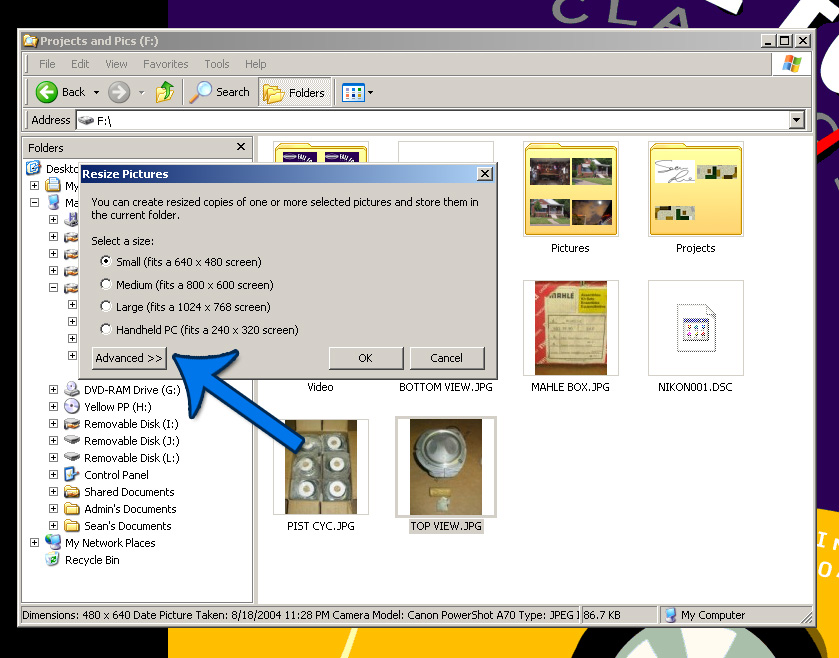Select the Projects folder thumbnail
Viewport: 839px width, 658px height.
pos(696,189)
